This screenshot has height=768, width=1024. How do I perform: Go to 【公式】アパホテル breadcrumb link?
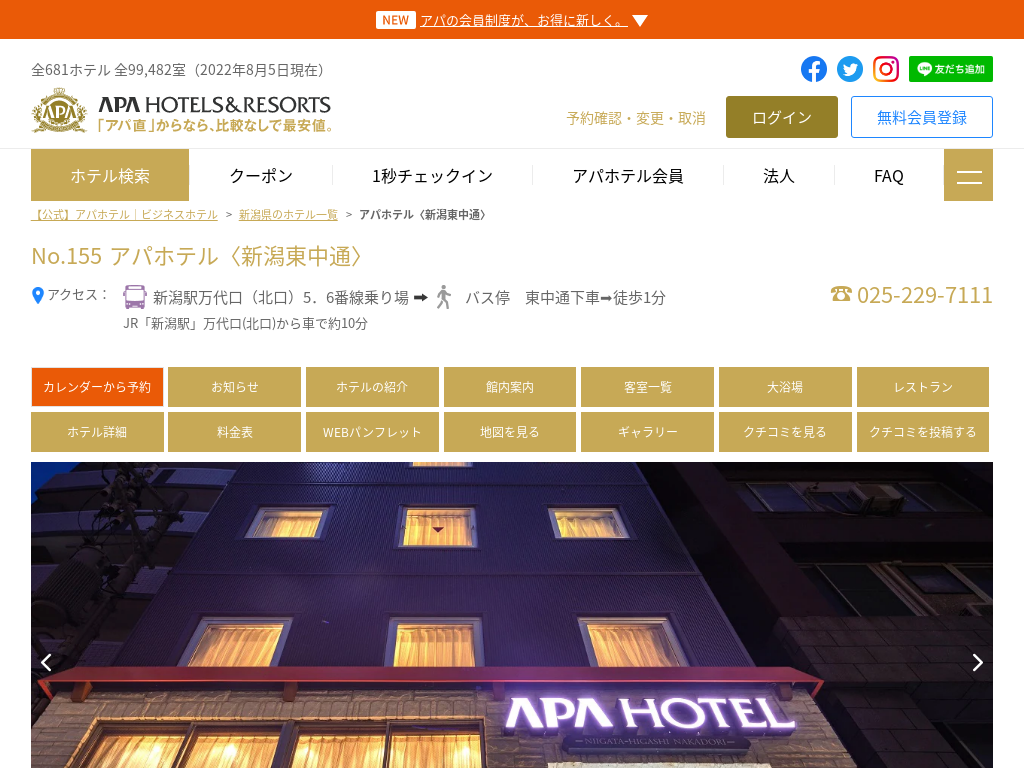[x=124, y=215]
